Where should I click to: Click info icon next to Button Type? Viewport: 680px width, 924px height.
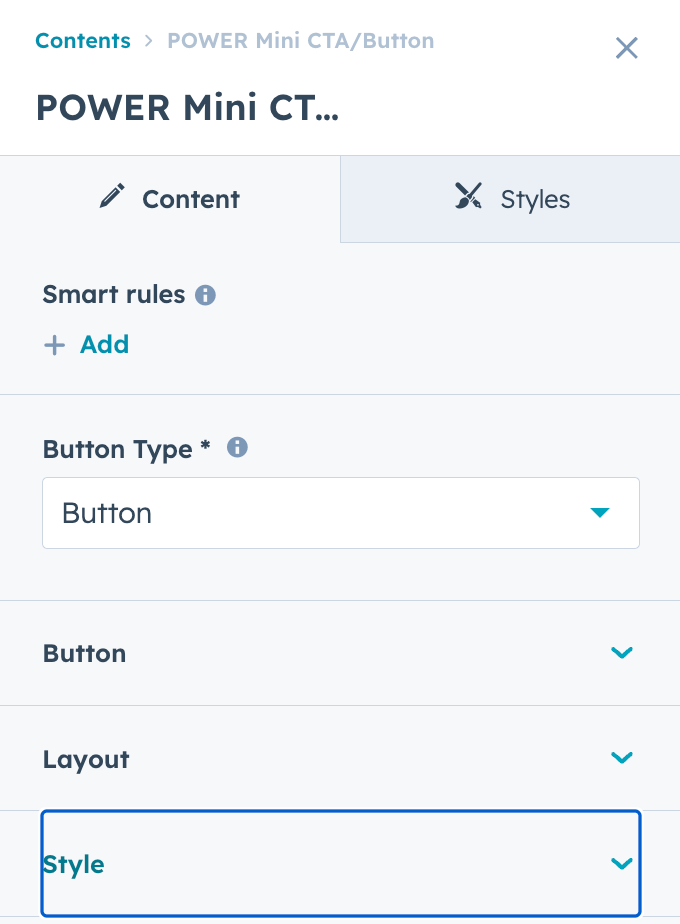(237, 448)
